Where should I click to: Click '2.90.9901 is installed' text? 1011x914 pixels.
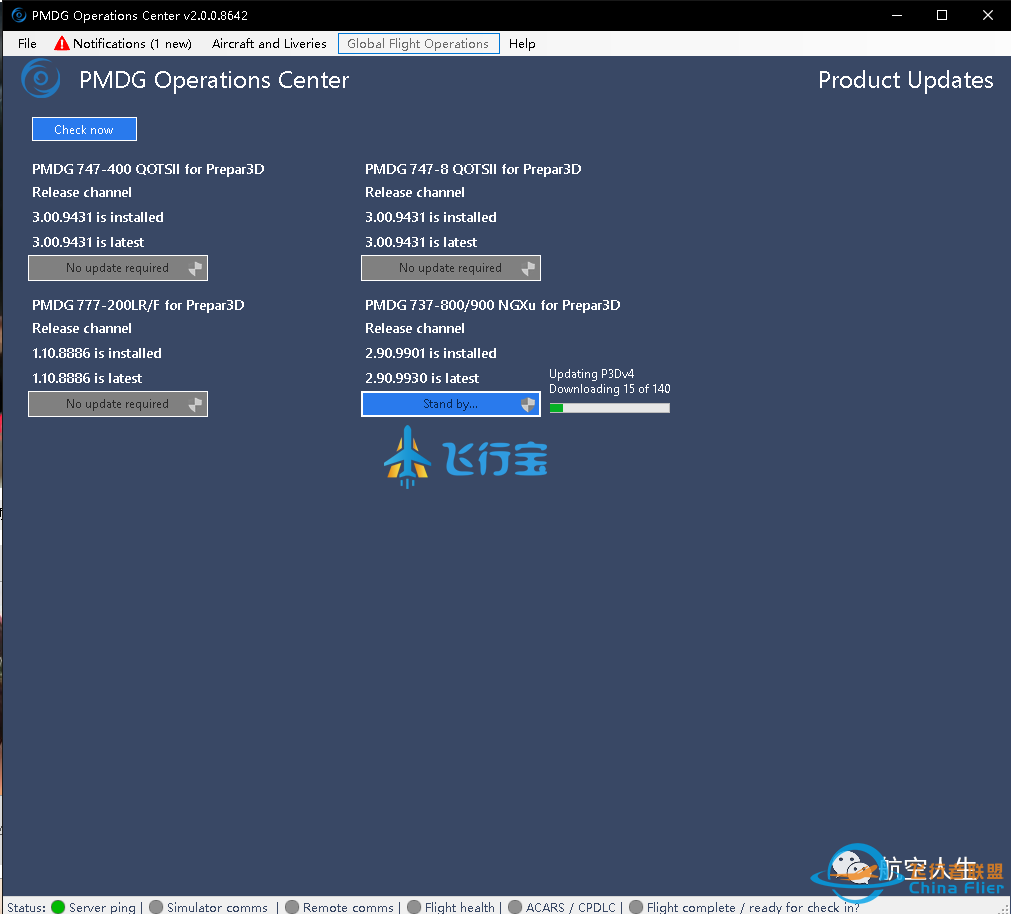431,353
